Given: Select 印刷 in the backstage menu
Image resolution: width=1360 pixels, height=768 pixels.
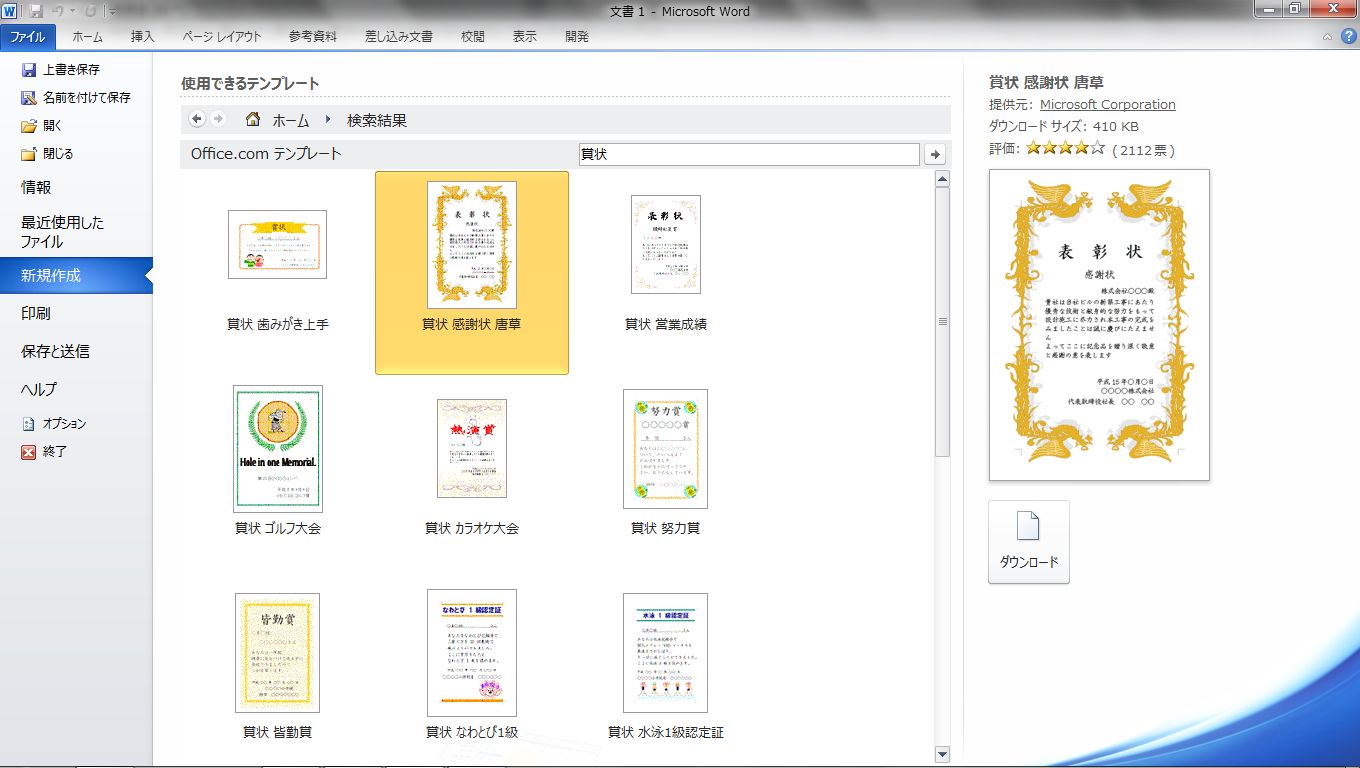Looking at the screenshot, I should [x=36, y=313].
